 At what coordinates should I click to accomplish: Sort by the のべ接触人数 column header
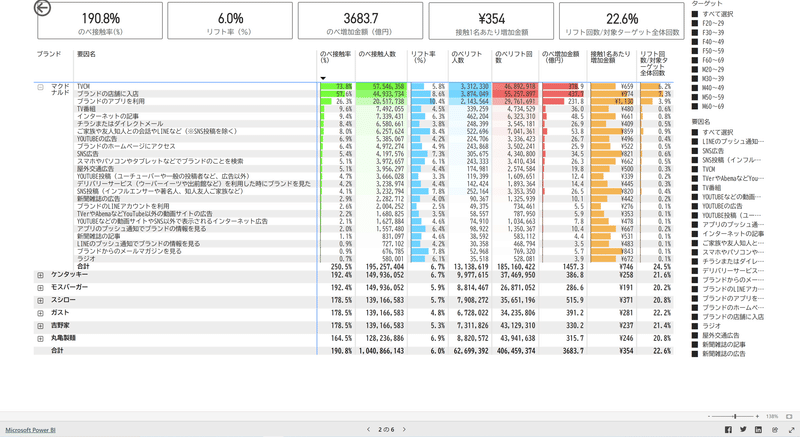[377, 54]
